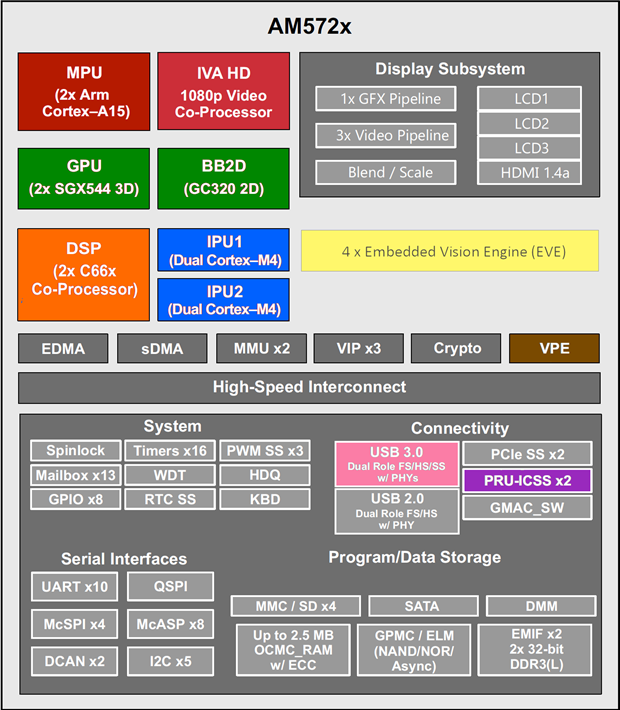Click the purple PRU-ICSS x2 box
The image size is (620, 710).
pyautogui.click(x=527, y=480)
